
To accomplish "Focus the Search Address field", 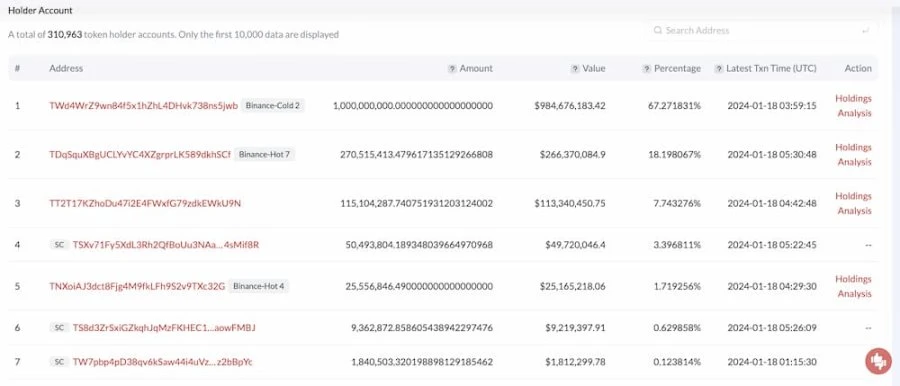I will pos(762,30).
